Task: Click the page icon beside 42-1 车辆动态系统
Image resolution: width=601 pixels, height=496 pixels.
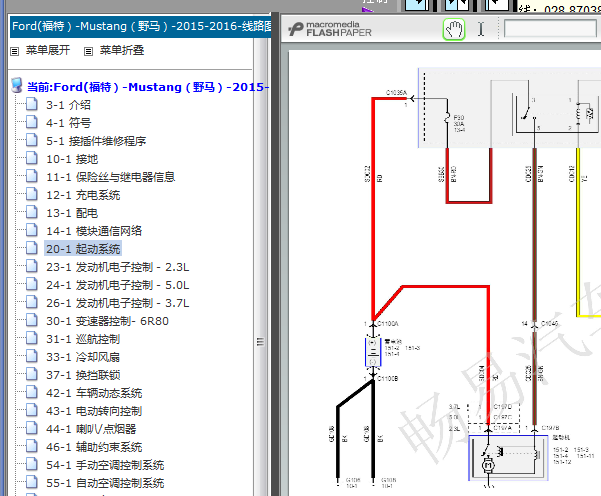Action: point(32,392)
